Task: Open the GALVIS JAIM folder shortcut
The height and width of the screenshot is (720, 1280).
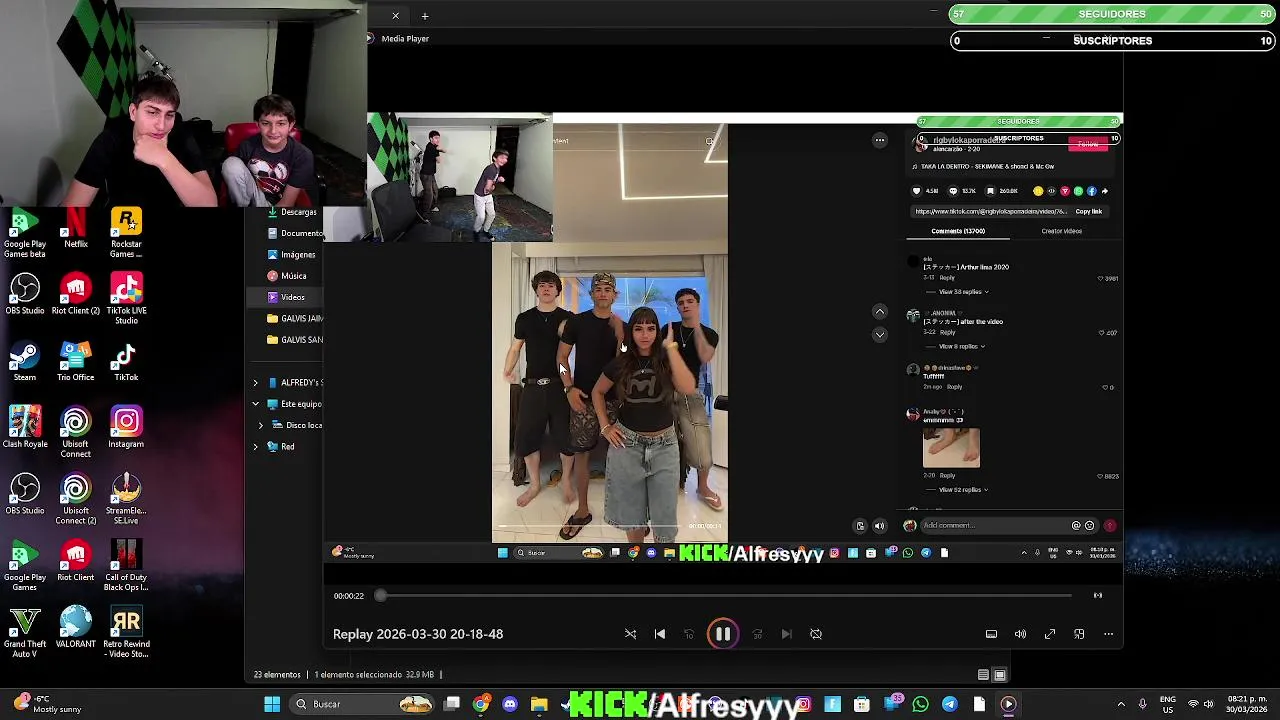Action: [295, 319]
